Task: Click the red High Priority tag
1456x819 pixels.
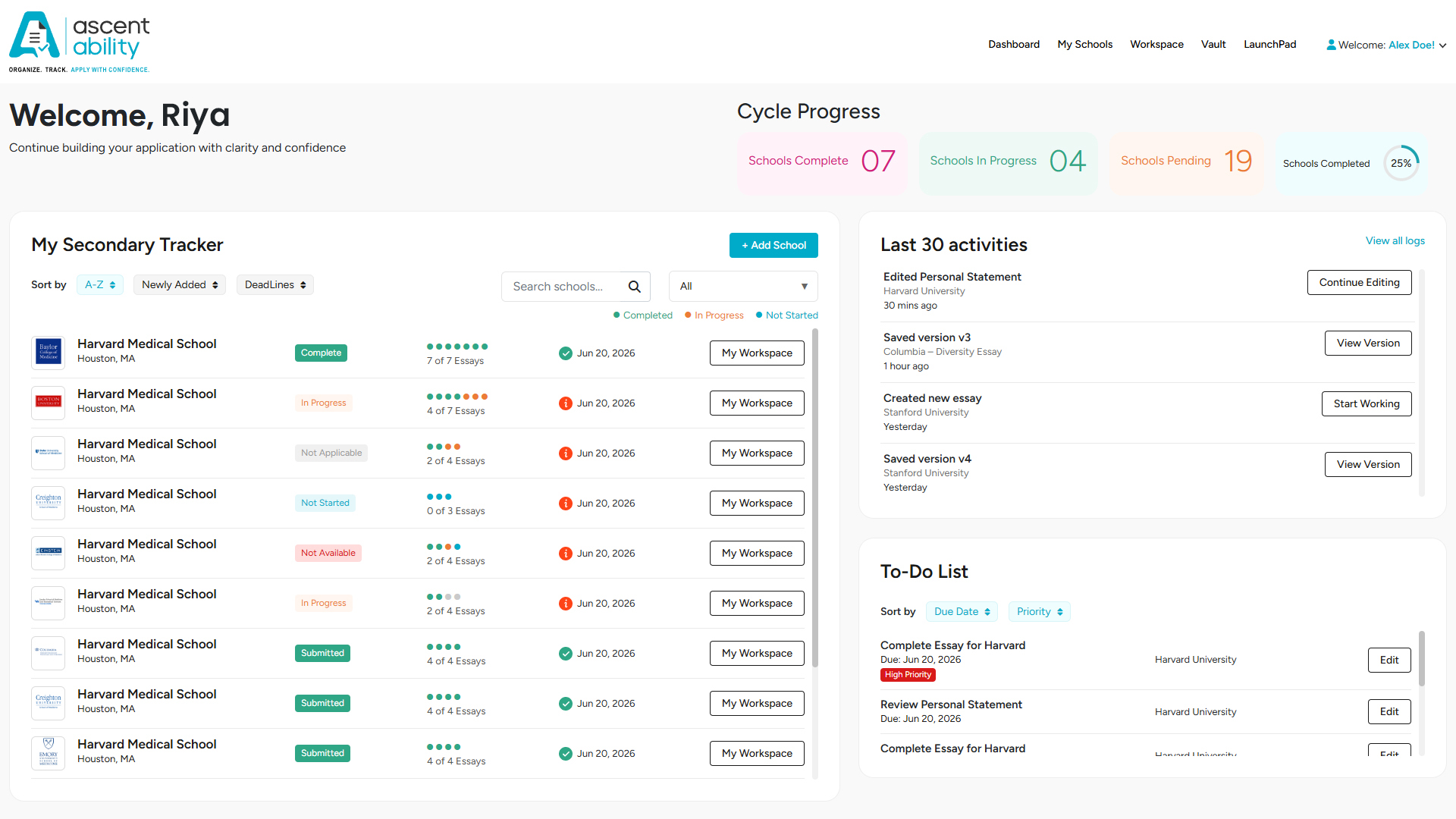Action: coord(908,675)
